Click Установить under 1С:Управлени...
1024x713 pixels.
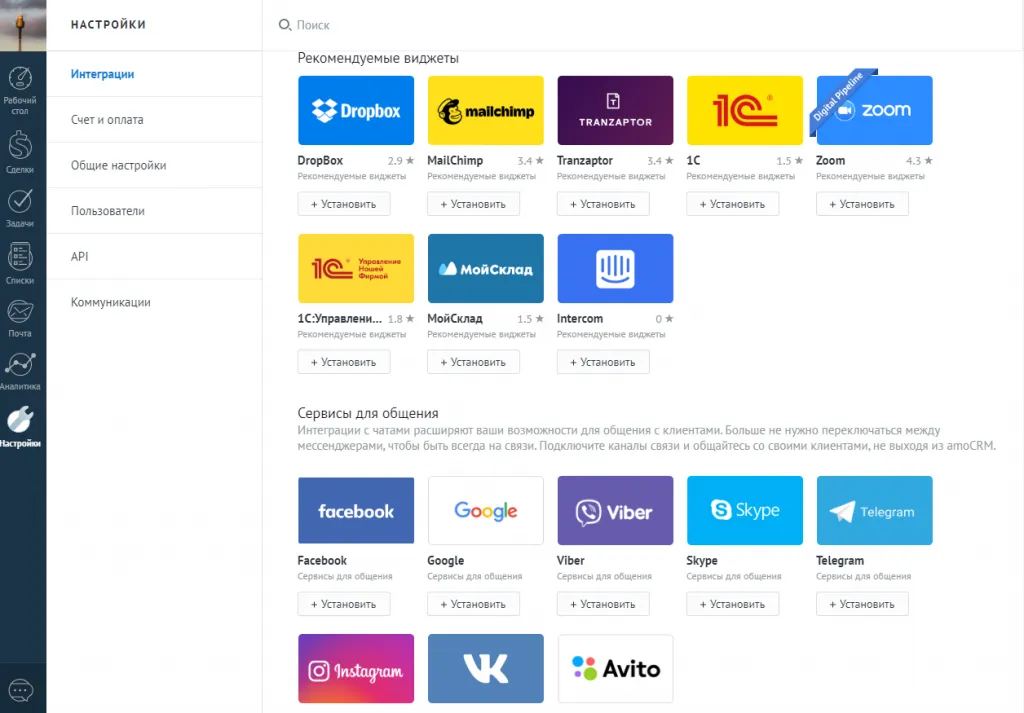pyautogui.click(x=344, y=362)
